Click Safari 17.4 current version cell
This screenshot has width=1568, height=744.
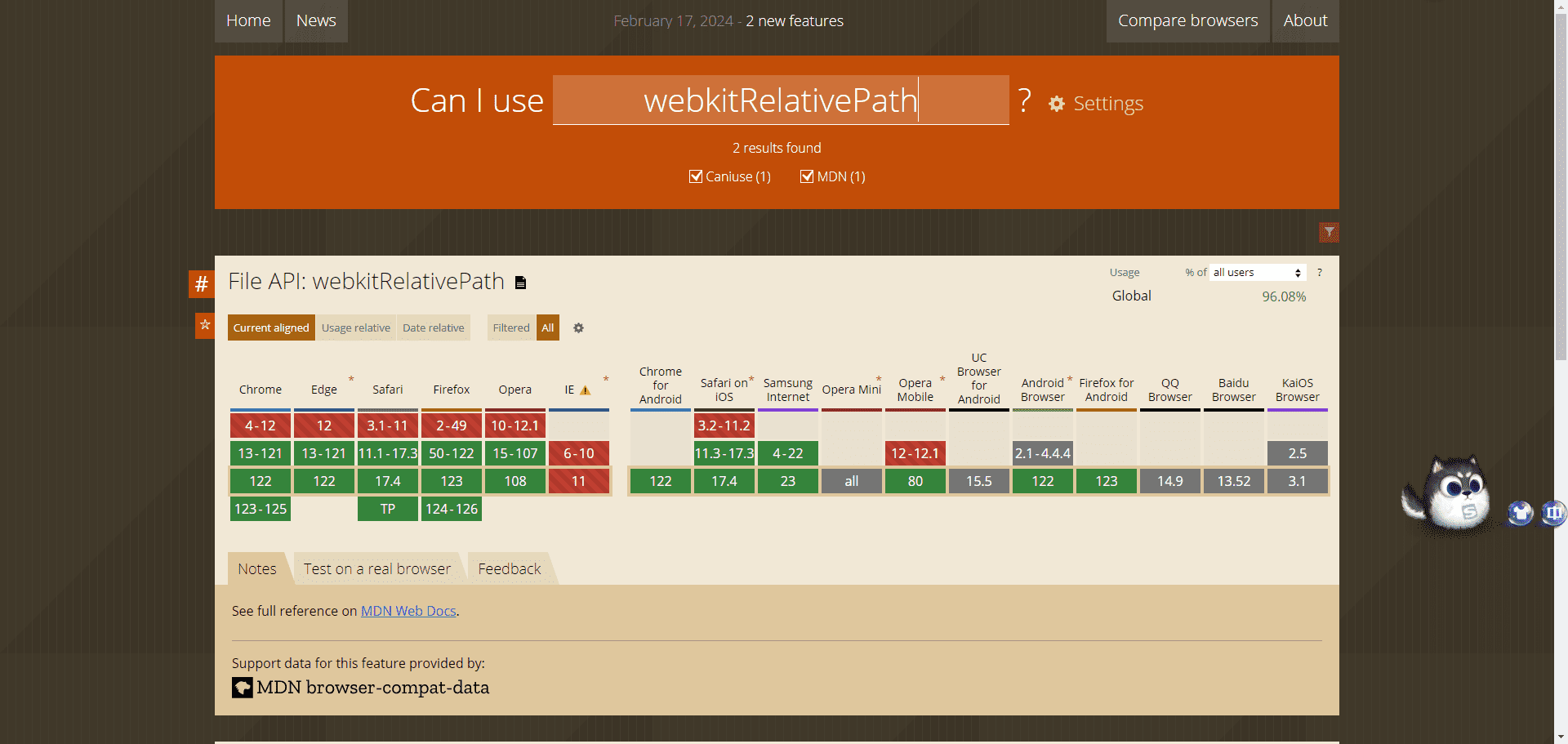[x=388, y=481]
